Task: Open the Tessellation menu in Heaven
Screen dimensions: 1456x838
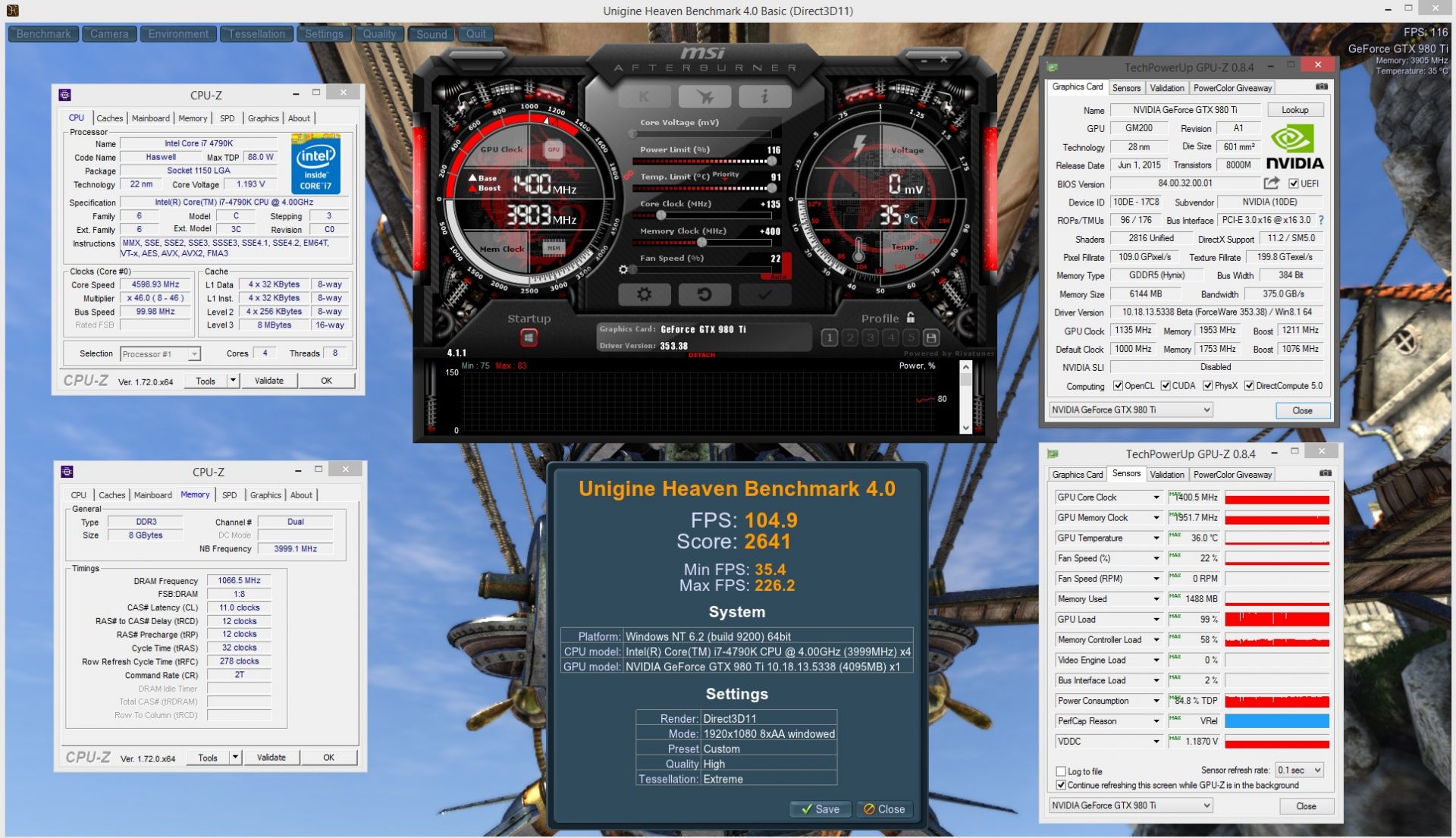Action: pyautogui.click(x=256, y=34)
